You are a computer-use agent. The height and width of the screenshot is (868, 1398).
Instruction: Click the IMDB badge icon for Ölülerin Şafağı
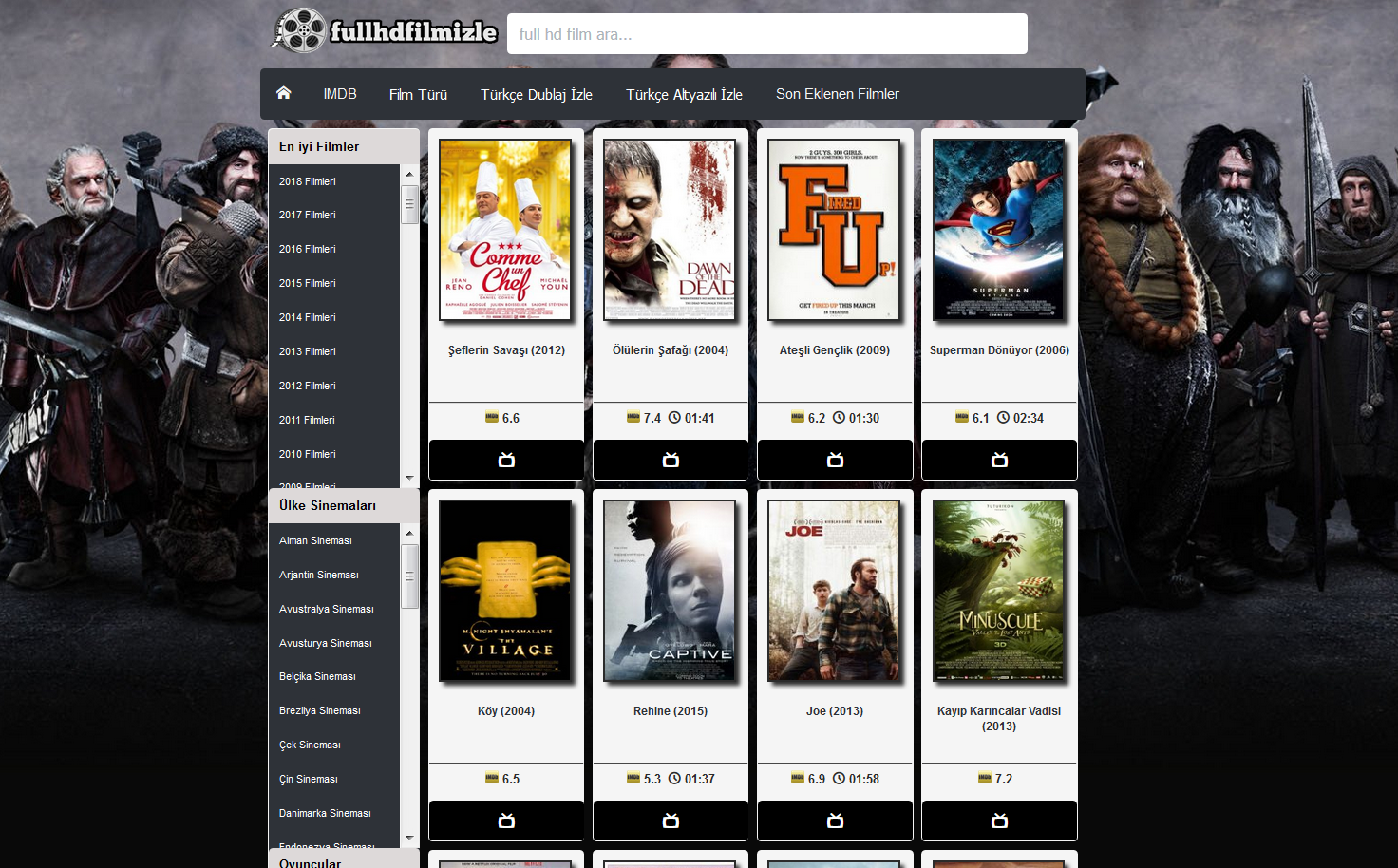[x=633, y=417]
